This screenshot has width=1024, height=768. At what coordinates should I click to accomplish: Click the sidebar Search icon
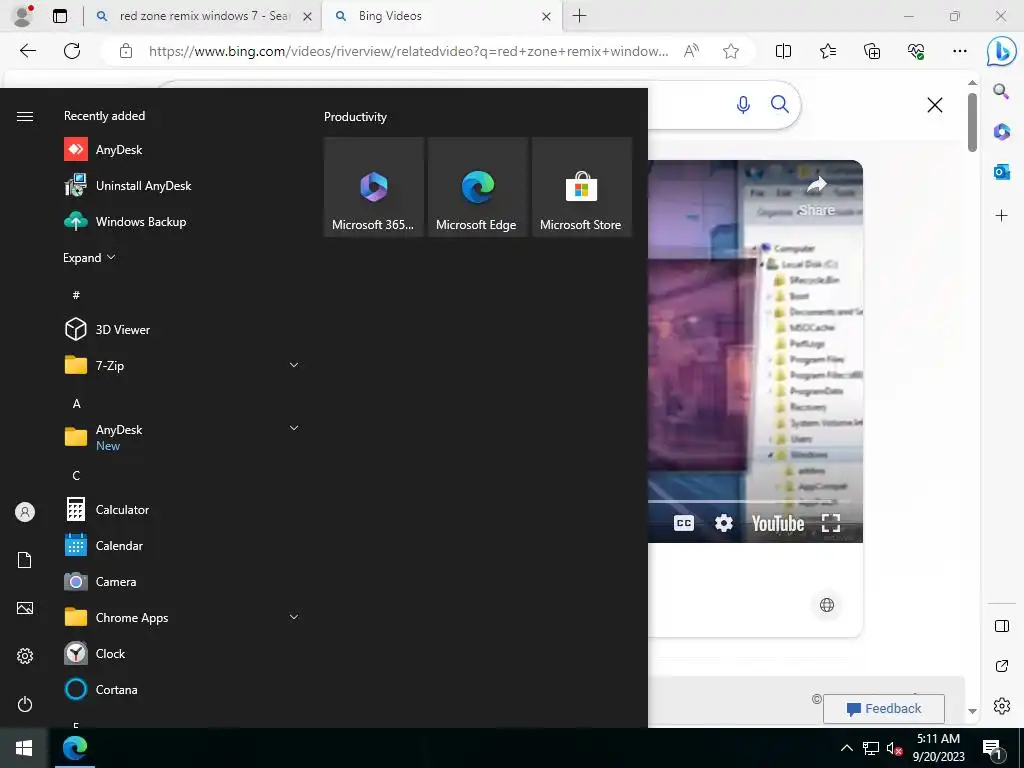click(1001, 91)
